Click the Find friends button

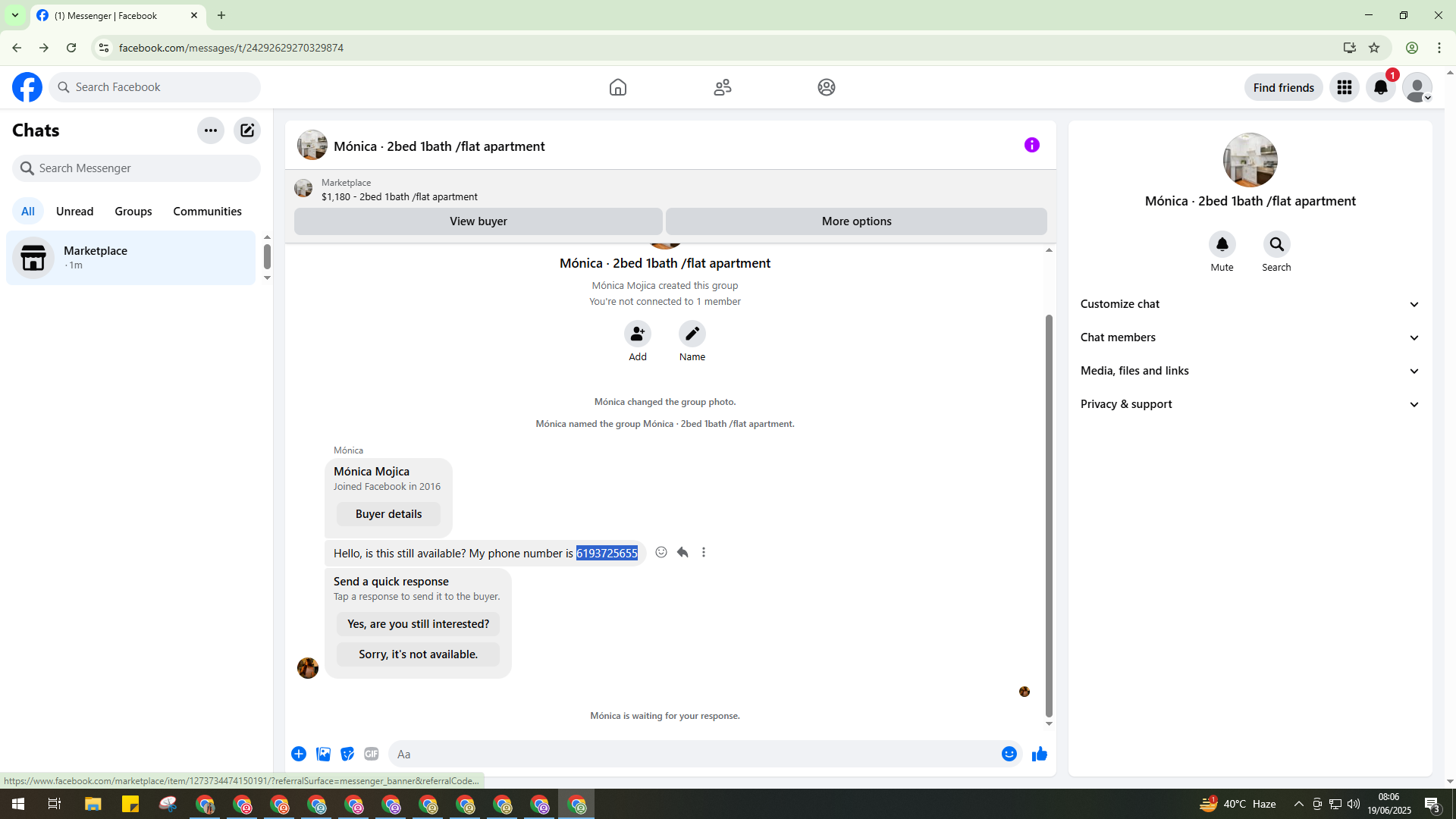(1284, 87)
